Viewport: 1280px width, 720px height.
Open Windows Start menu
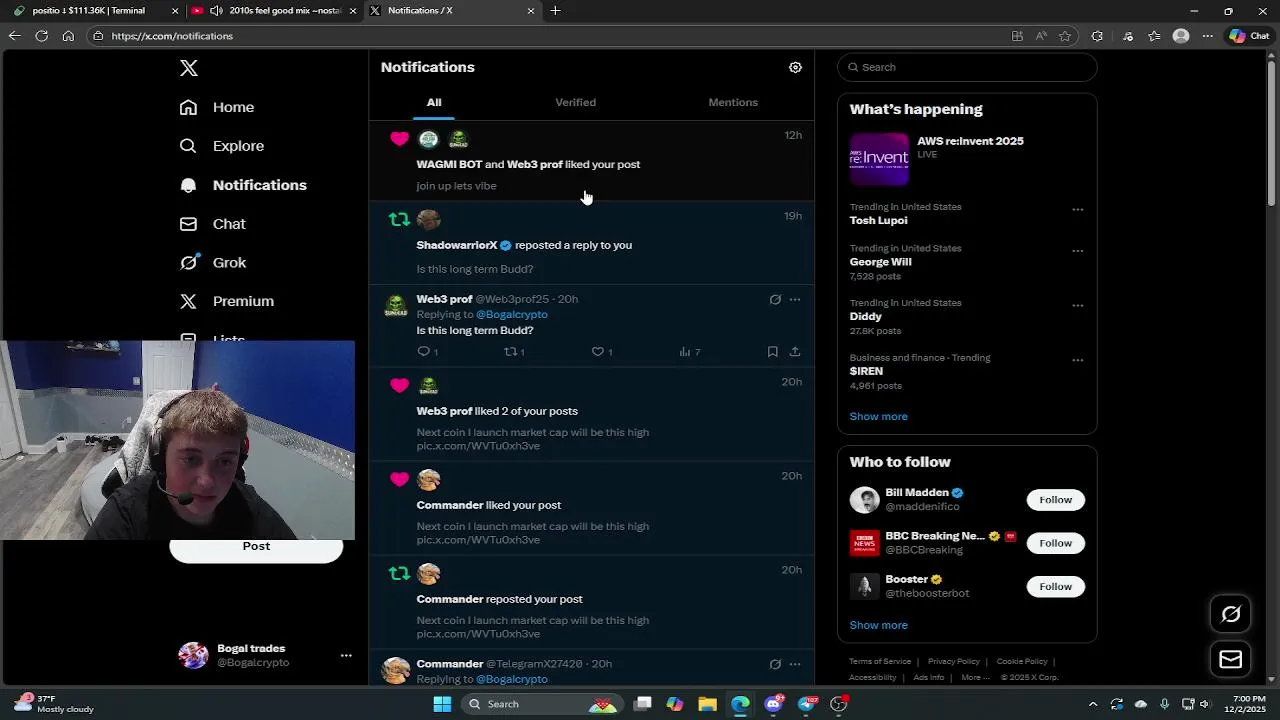442,704
